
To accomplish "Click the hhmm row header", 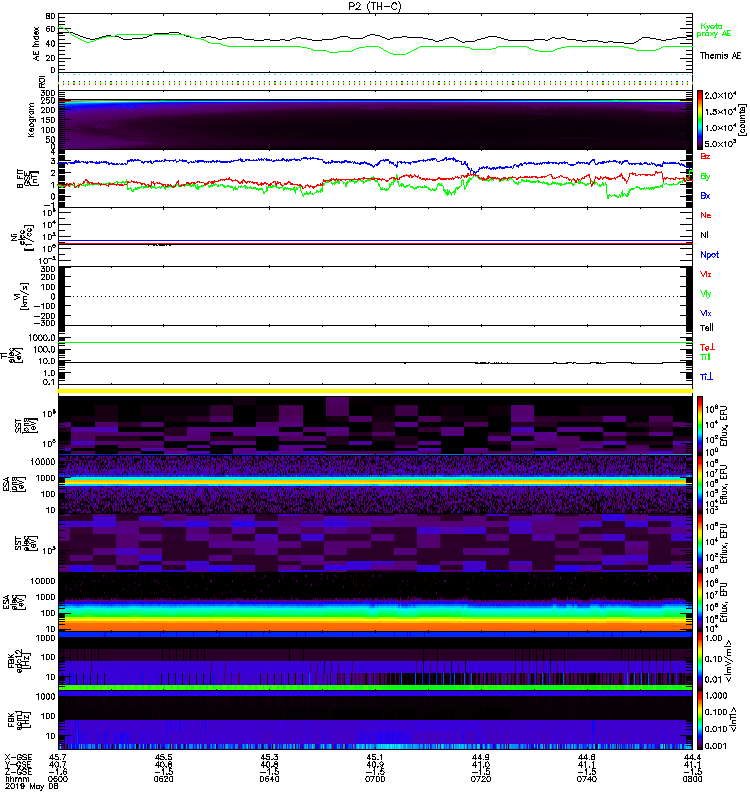I will 17,779.
